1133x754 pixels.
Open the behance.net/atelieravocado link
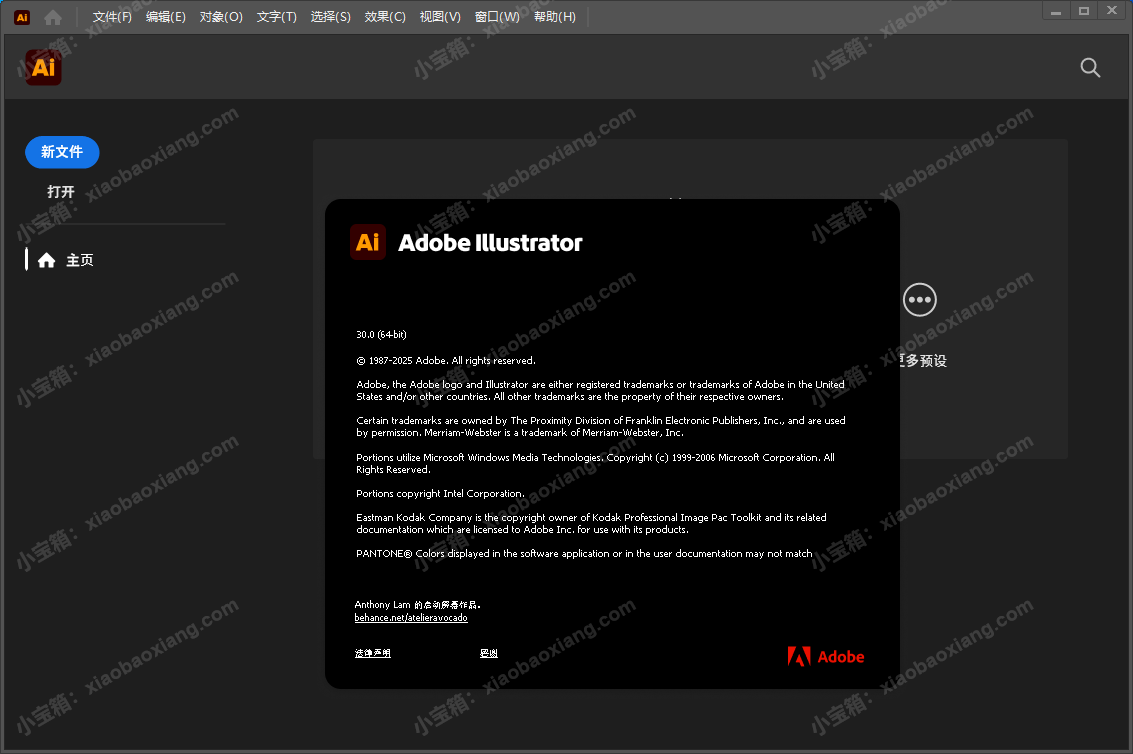point(410,618)
